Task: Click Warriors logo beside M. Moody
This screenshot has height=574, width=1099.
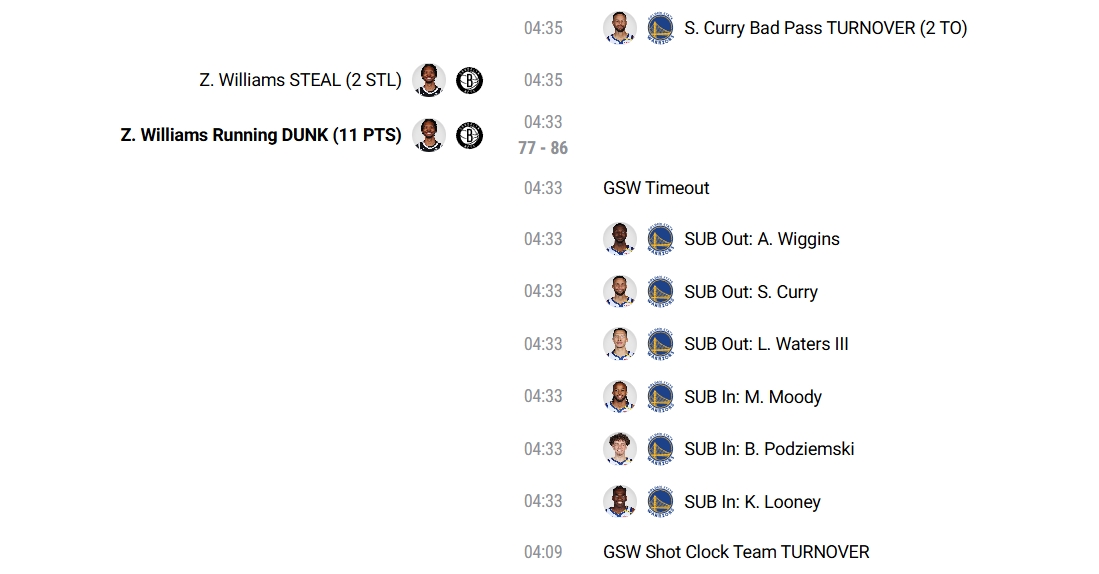Action: [660, 397]
